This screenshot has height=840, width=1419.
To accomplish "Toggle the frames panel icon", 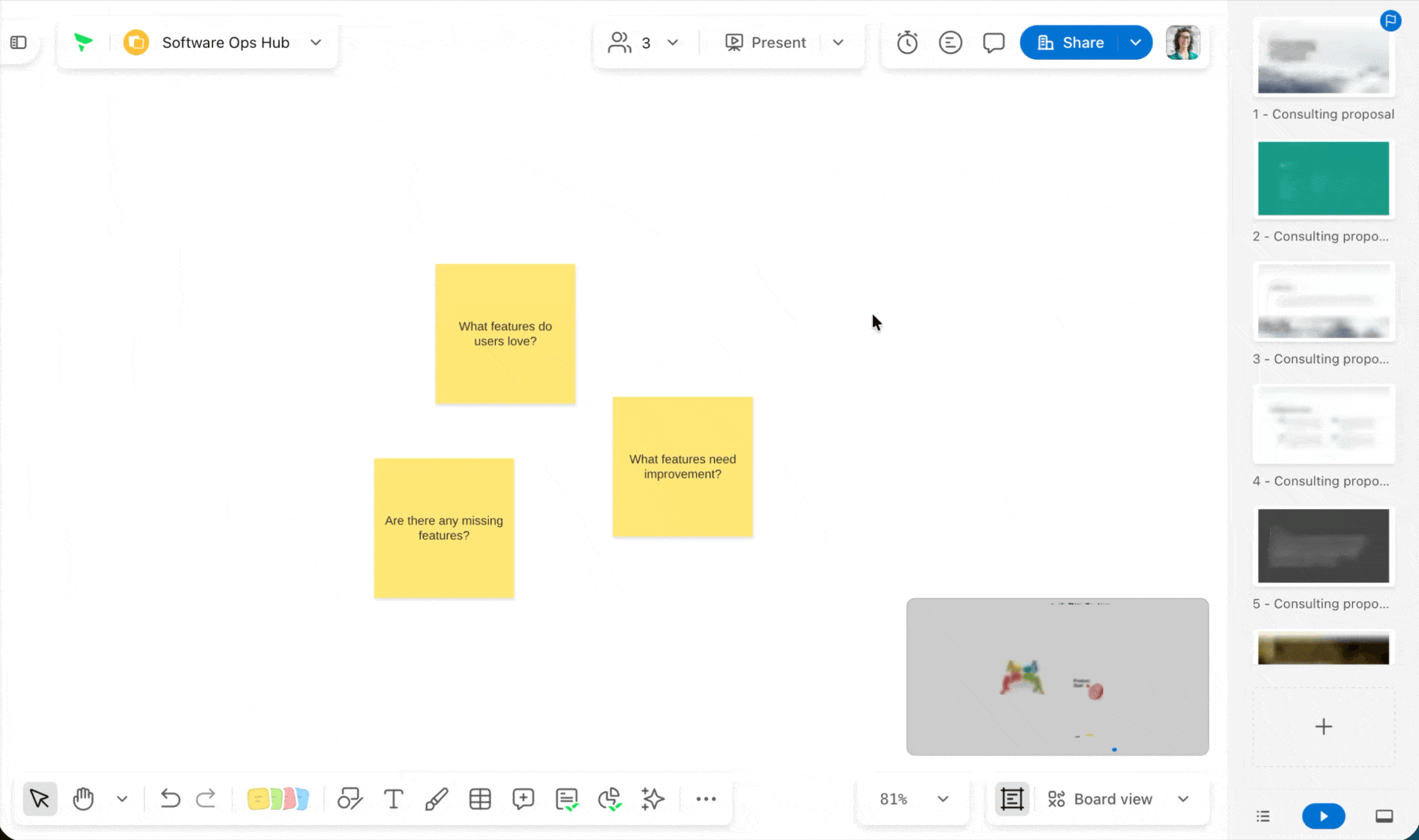I will [x=1012, y=799].
